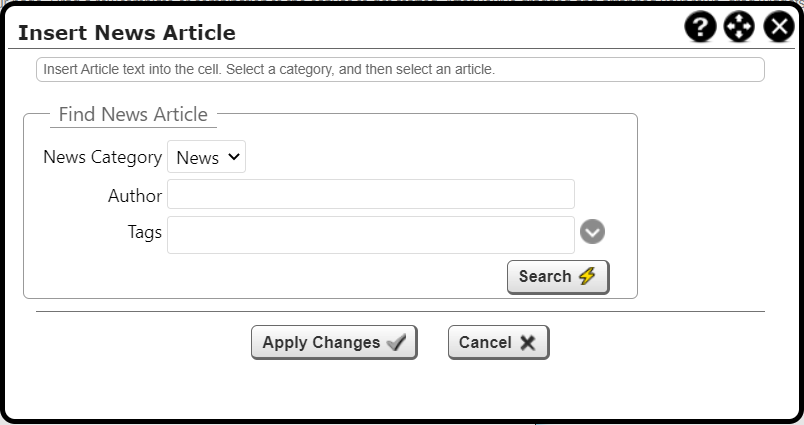
Task: Expand the Tags chevron dropdown
Action: click(593, 233)
